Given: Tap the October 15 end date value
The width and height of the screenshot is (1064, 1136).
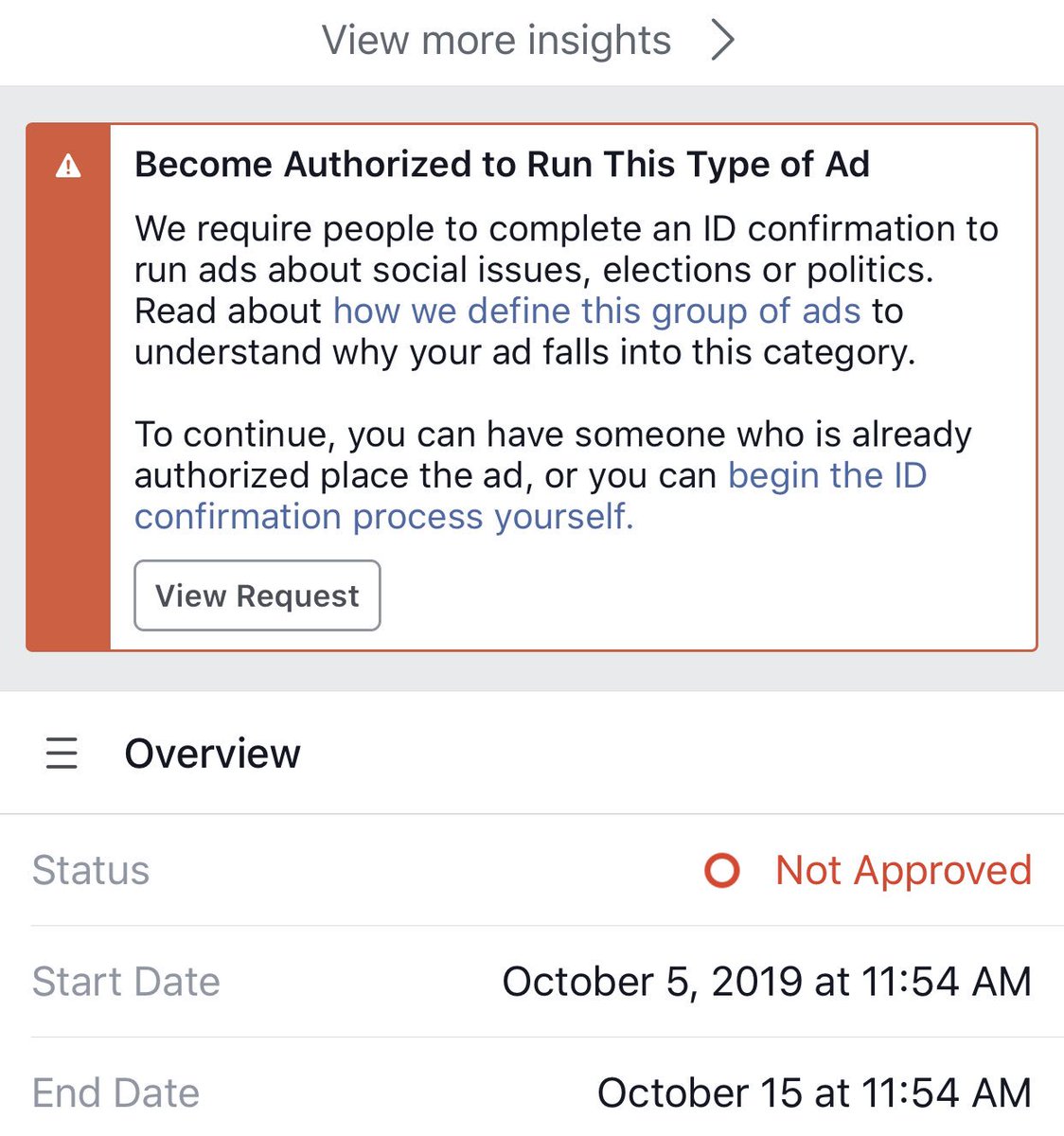Looking at the screenshot, I should point(814,1093).
